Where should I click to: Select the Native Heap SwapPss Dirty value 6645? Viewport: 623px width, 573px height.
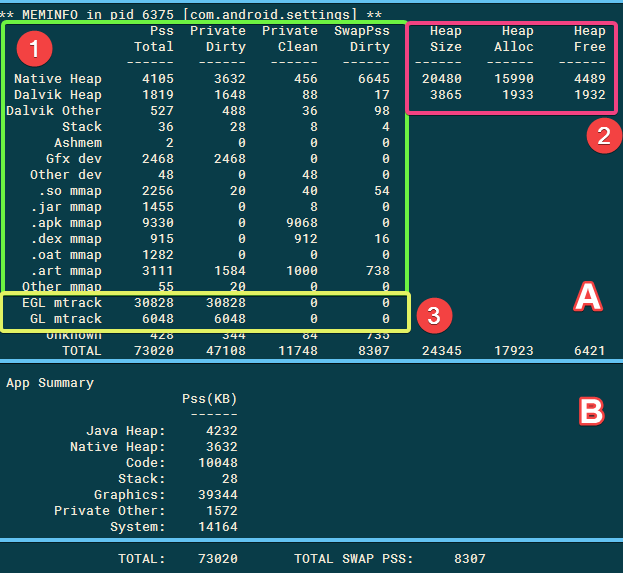[373, 79]
